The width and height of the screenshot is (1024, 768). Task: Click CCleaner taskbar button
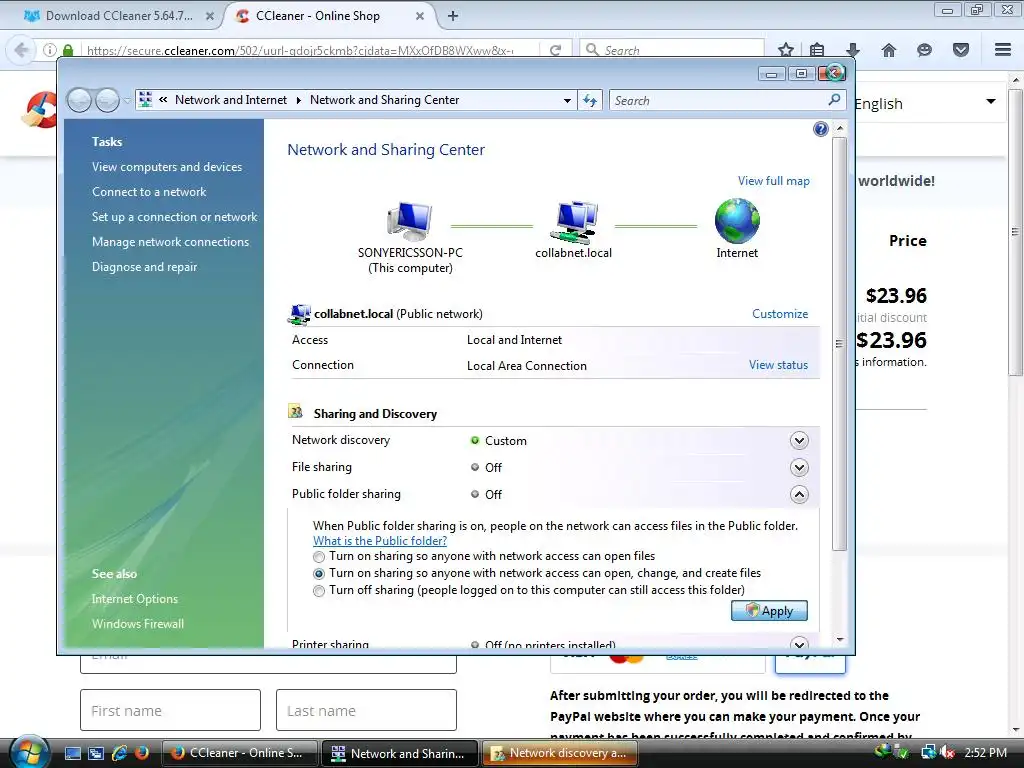tap(240, 753)
